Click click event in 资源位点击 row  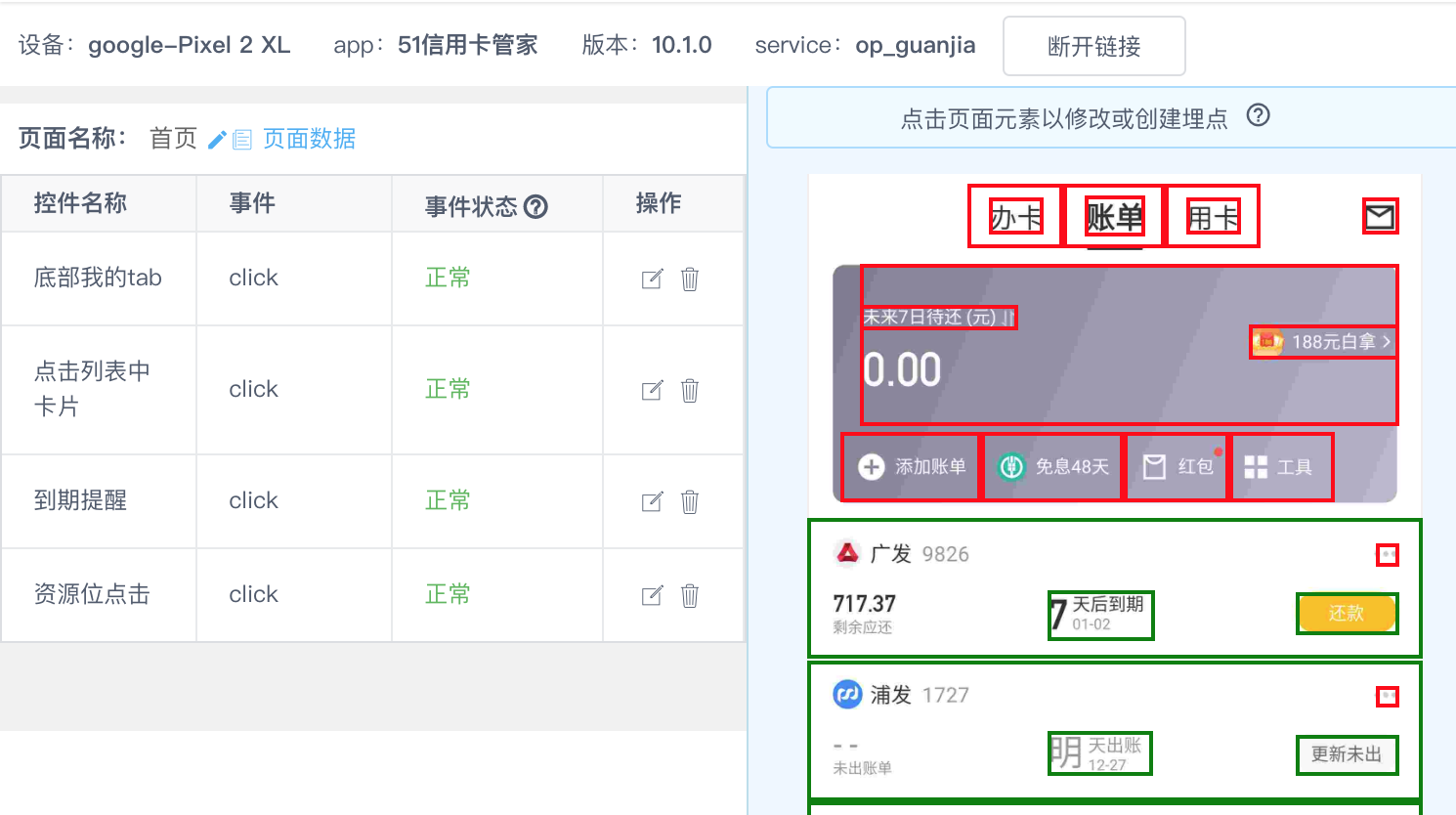pyautogui.click(x=253, y=594)
